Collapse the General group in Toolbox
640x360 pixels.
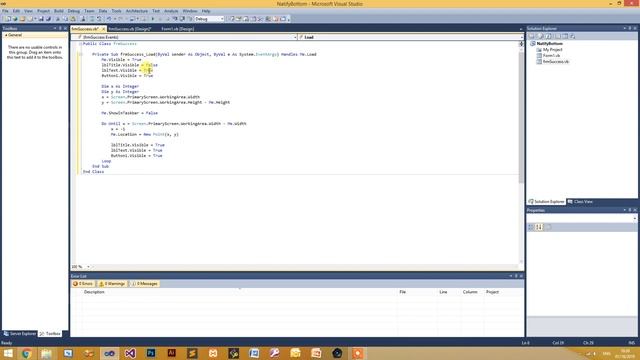click(x=6, y=35)
